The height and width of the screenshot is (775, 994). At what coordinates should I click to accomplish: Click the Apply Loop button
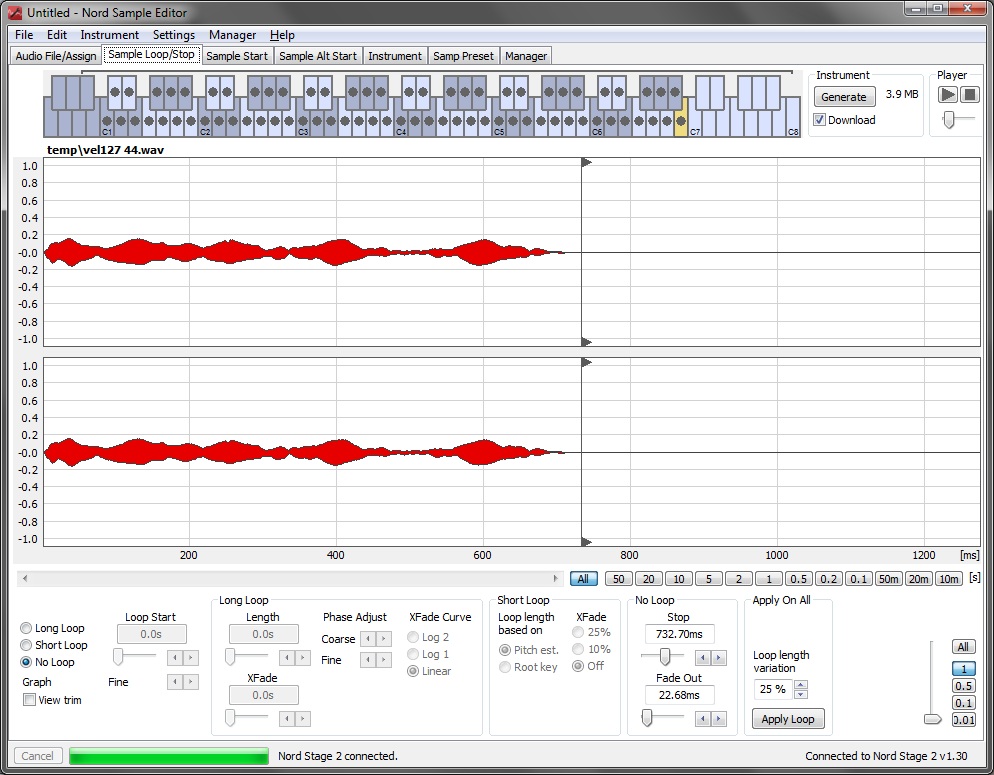787,719
